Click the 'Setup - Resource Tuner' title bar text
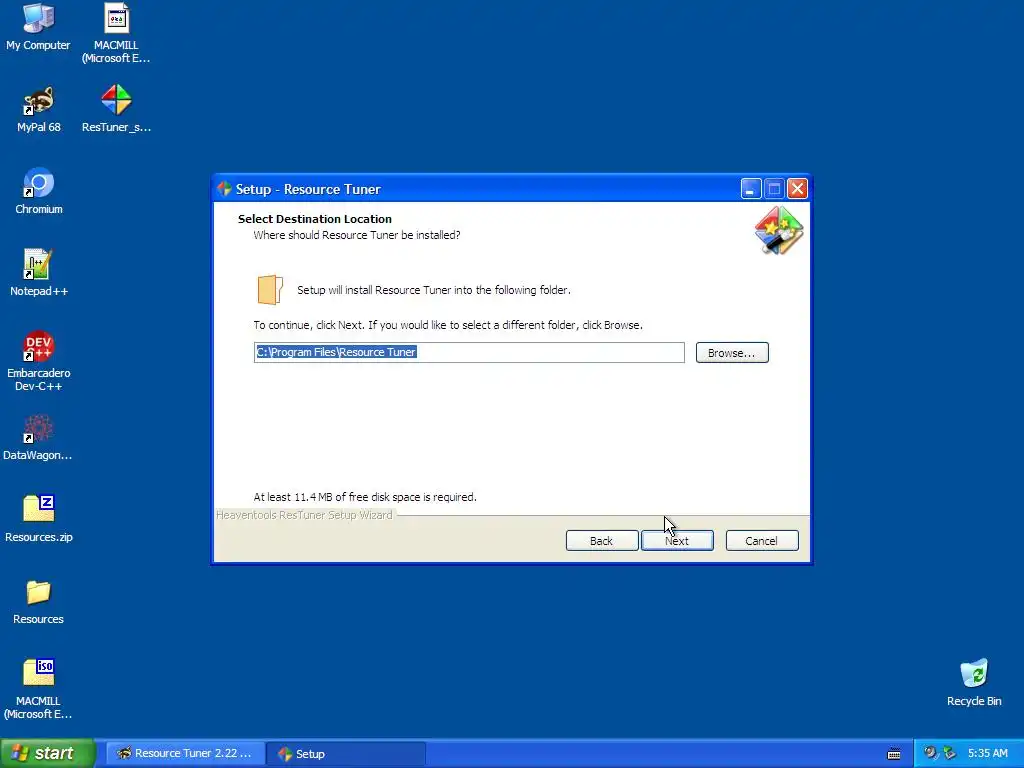 click(308, 189)
